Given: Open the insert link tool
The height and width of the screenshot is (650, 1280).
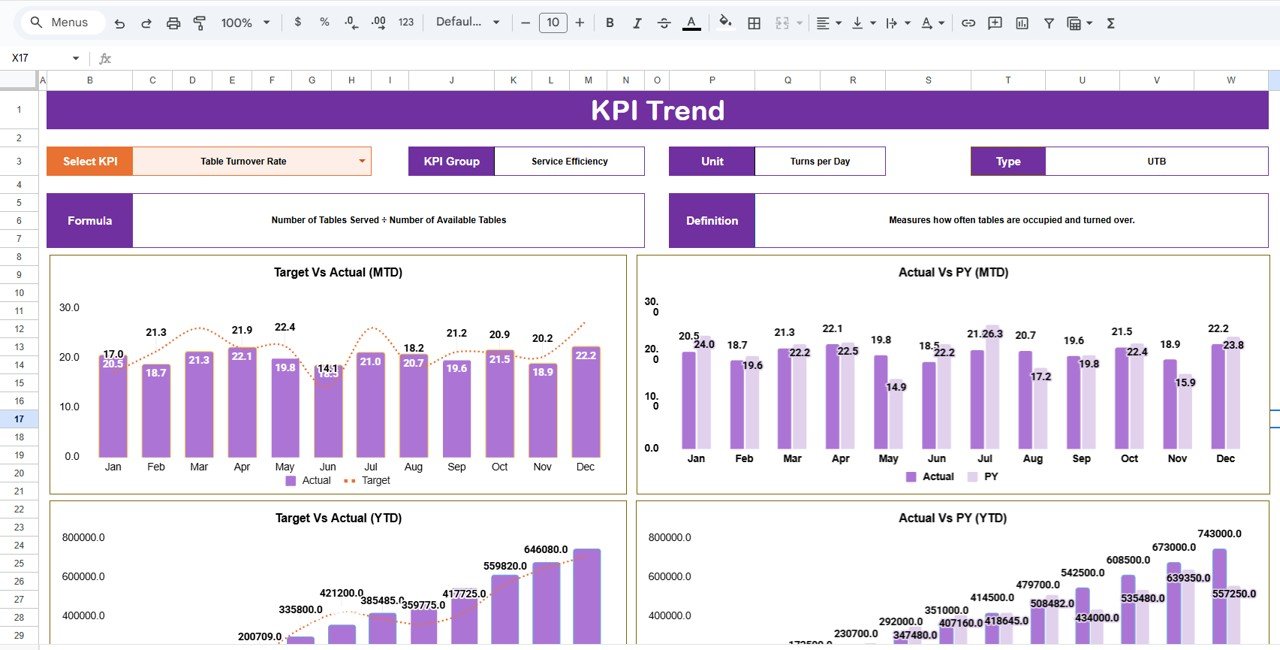Looking at the screenshot, I should click(967, 22).
